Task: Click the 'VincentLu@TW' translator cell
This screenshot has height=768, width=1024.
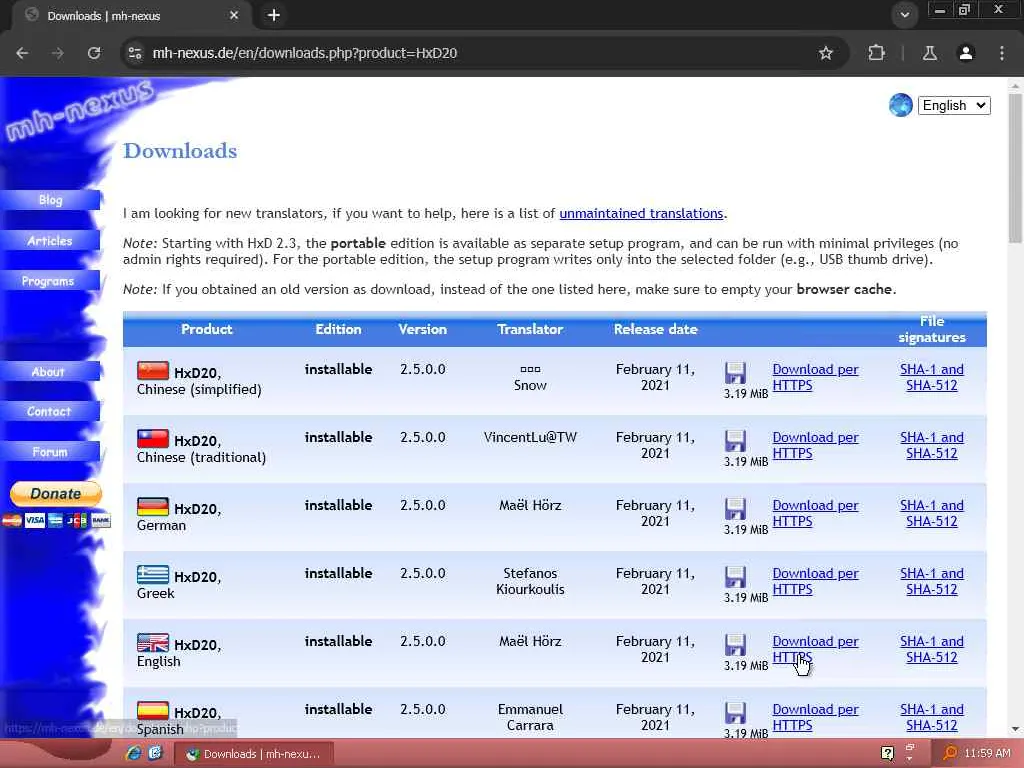Action: 530,438
